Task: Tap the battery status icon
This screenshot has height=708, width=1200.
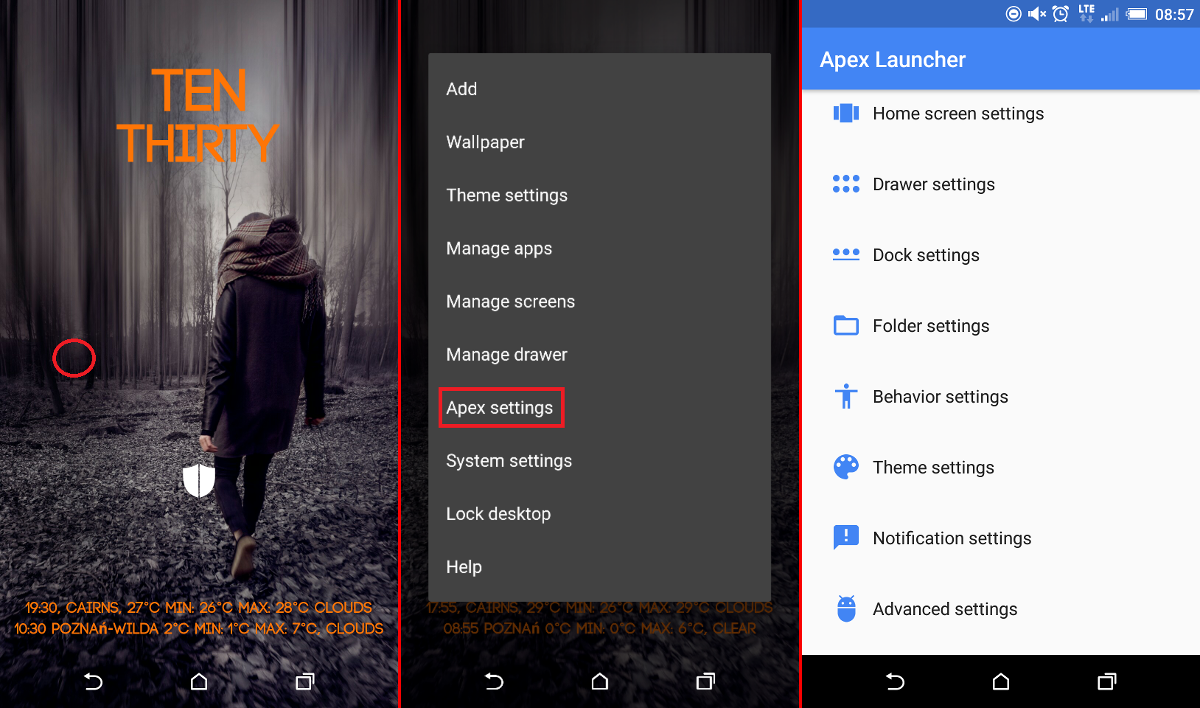Action: [x=1136, y=14]
